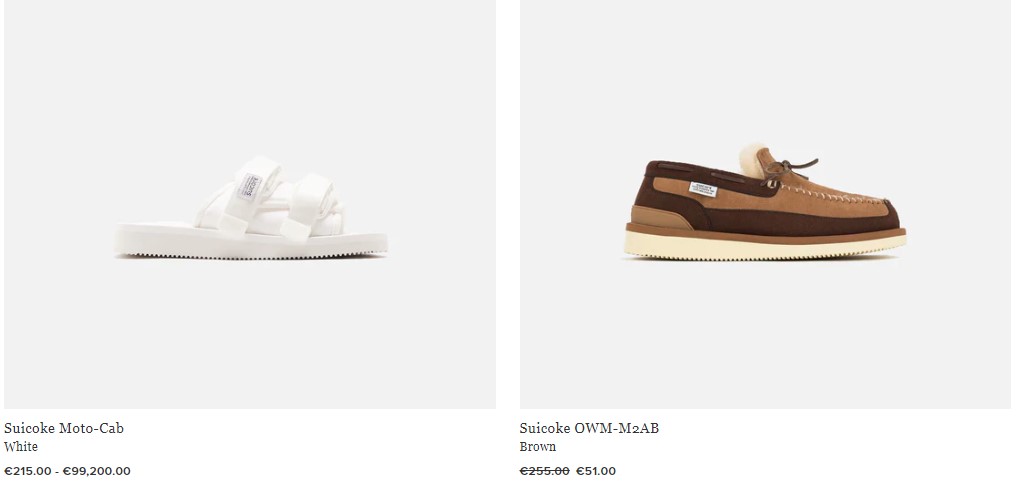Click the €99,200.00 upper price
The width and height of the screenshot is (1027, 489).
96,471
